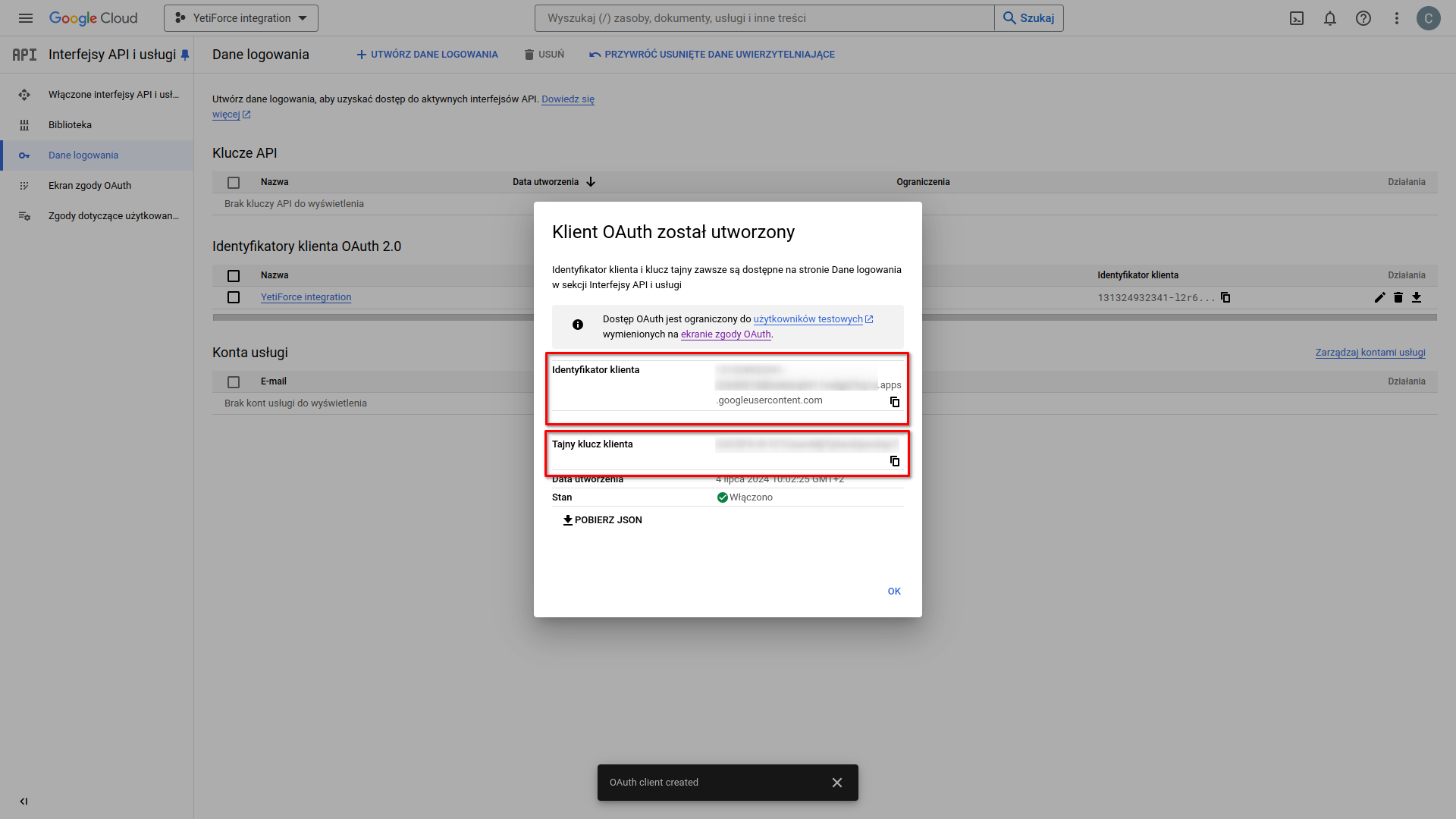Viewport: 1456px width, 819px height.
Task: Click the Ograniczenia column header
Action: pos(923,182)
